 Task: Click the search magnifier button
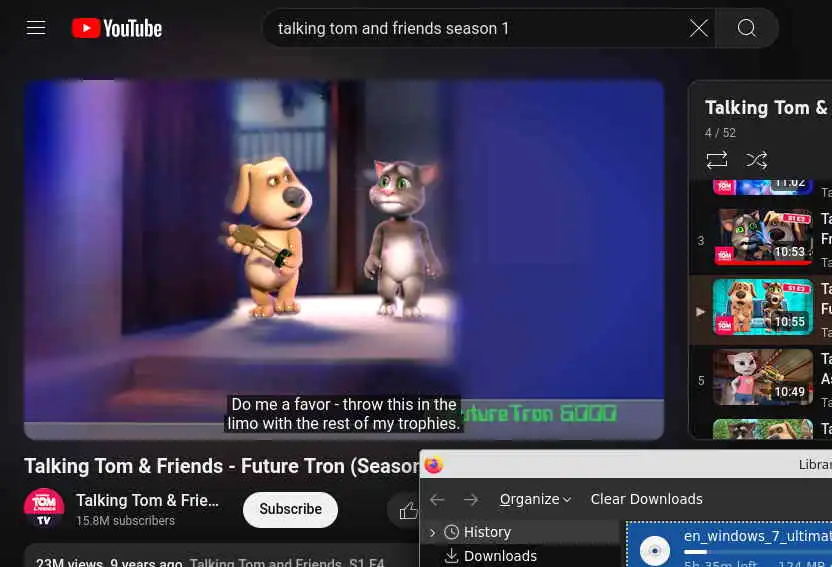click(747, 28)
